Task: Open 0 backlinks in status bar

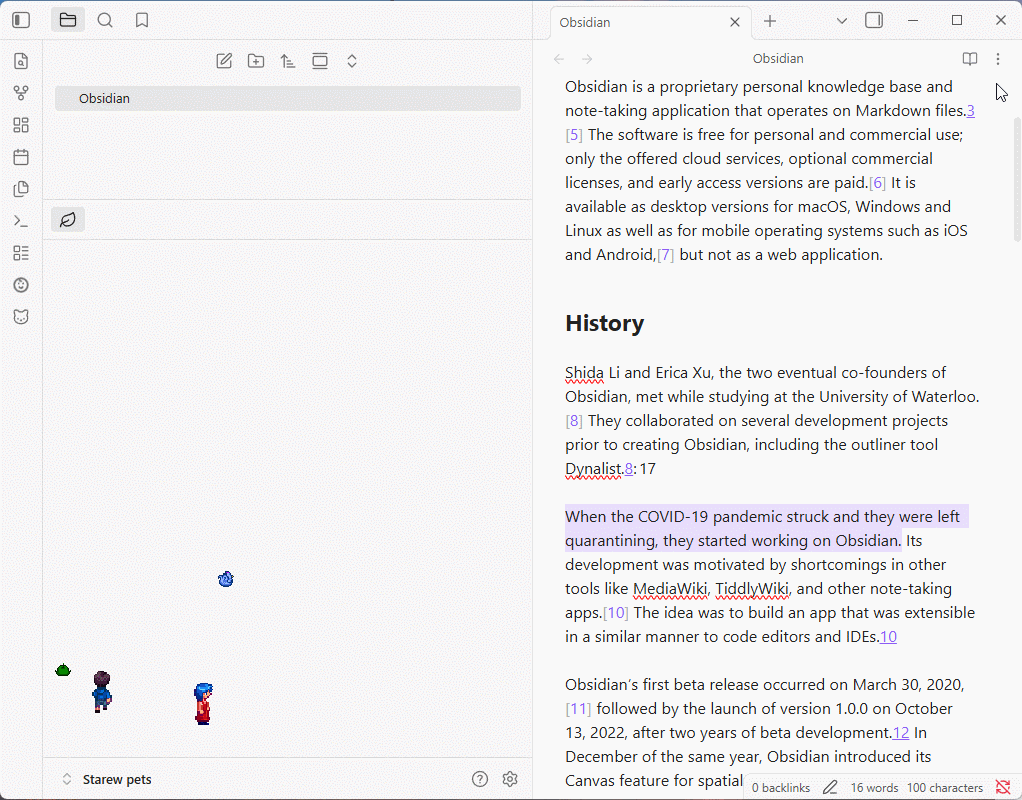Action: (780, 788)
